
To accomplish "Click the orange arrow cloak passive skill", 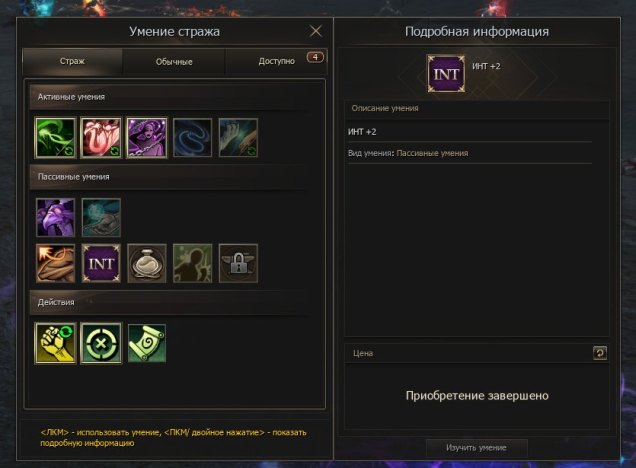I will [x=56, y=263].
